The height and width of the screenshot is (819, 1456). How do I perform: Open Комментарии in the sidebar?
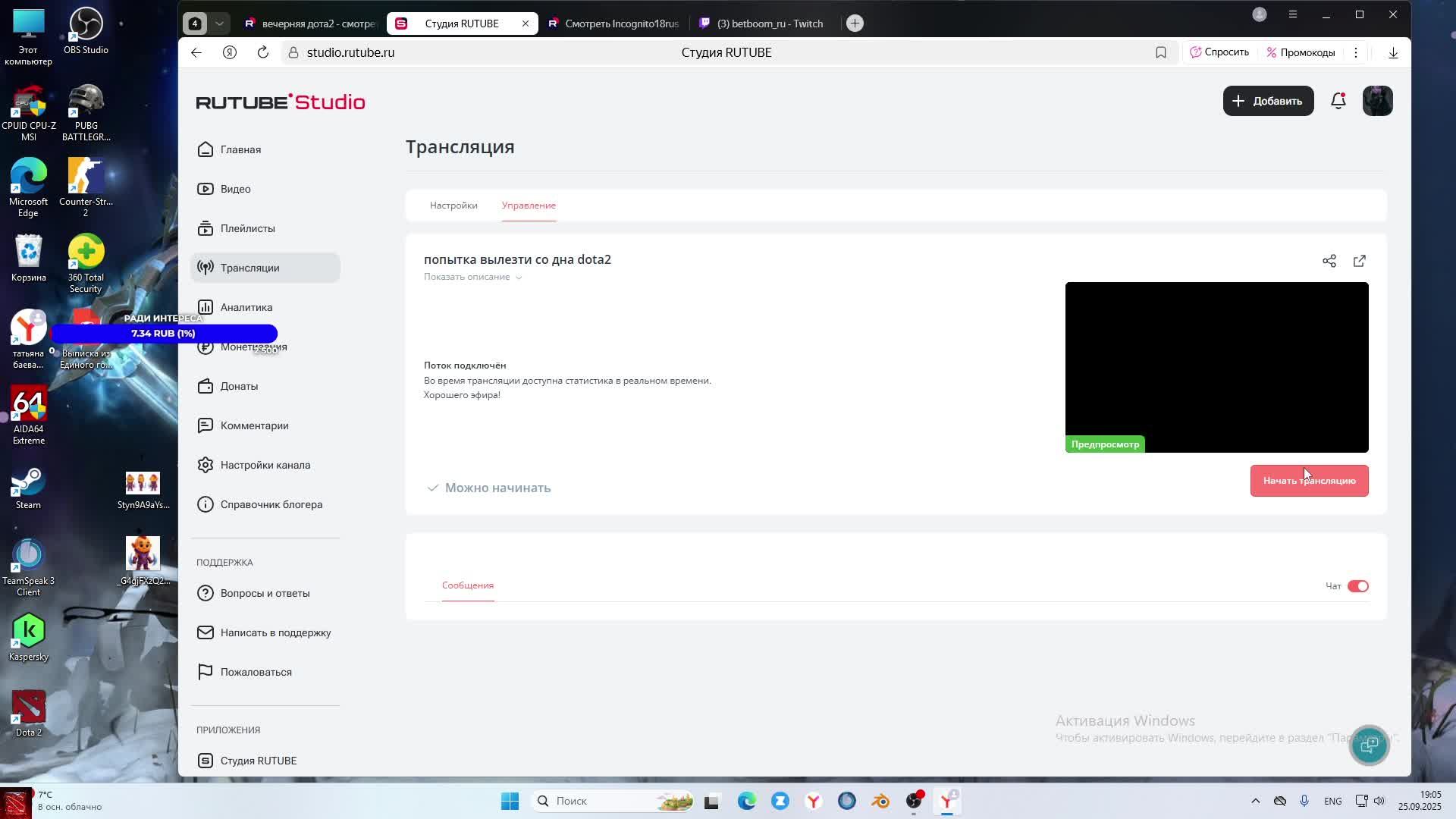(x=254, y=425)
